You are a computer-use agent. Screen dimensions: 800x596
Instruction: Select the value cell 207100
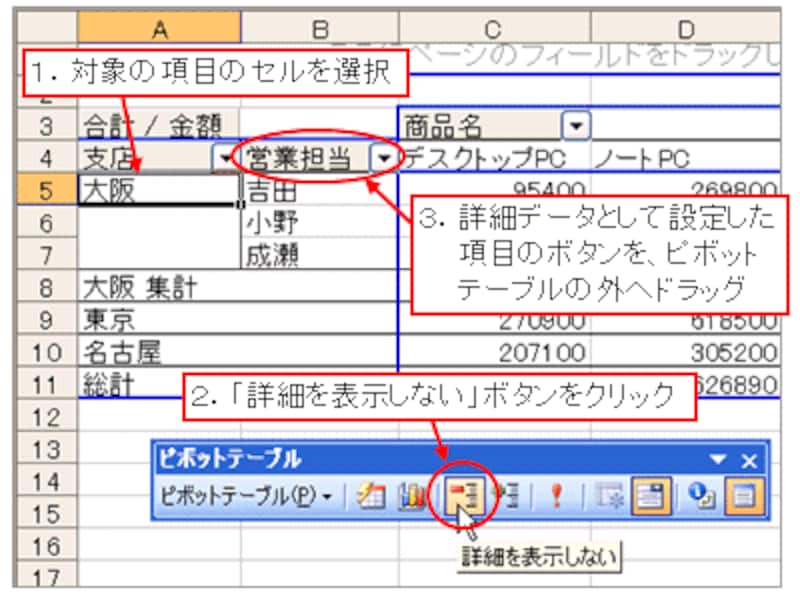(494, 352)
